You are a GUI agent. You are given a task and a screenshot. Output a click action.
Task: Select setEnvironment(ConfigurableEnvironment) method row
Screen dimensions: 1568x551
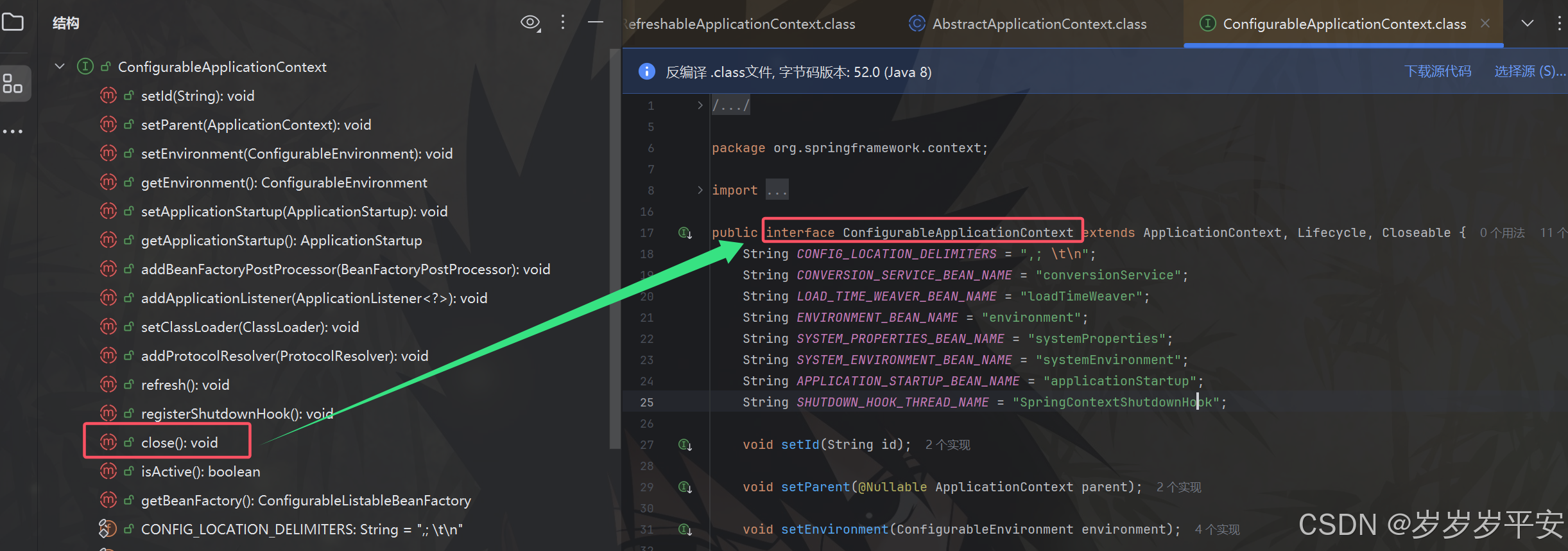coord(297,153)
